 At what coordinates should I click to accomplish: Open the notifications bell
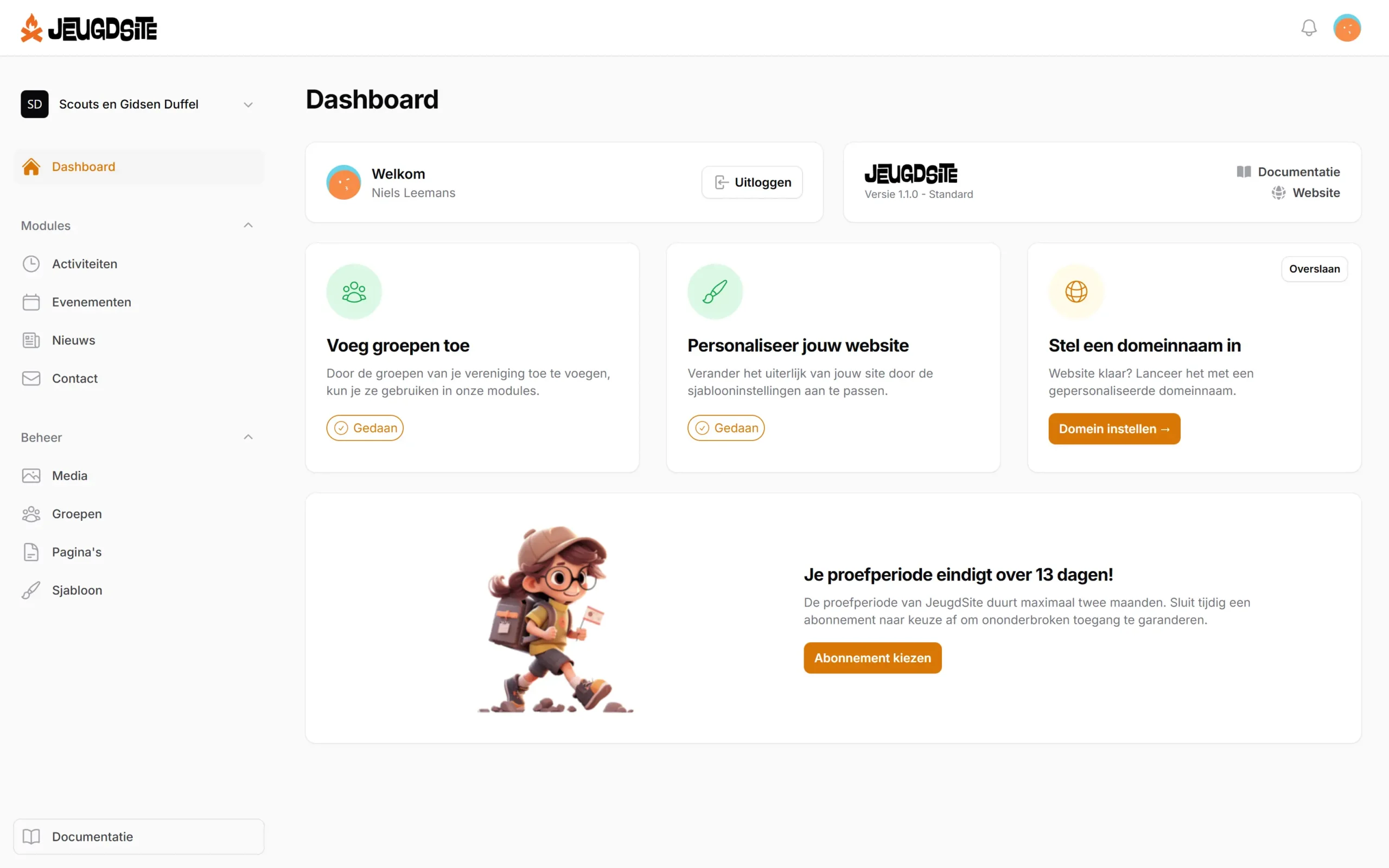coord(1309,28)
